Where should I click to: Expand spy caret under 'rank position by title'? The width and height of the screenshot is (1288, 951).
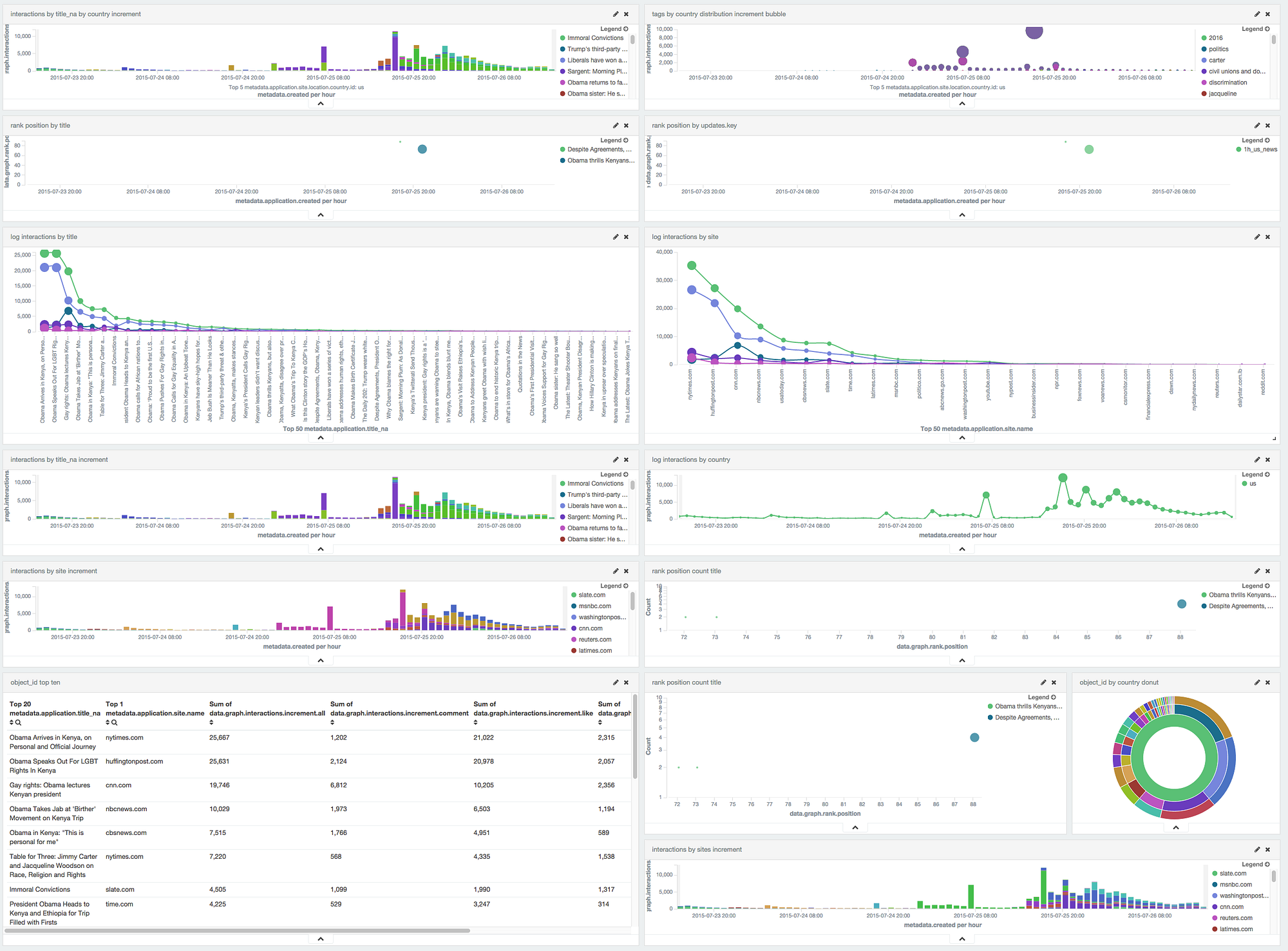coord(321,215)
